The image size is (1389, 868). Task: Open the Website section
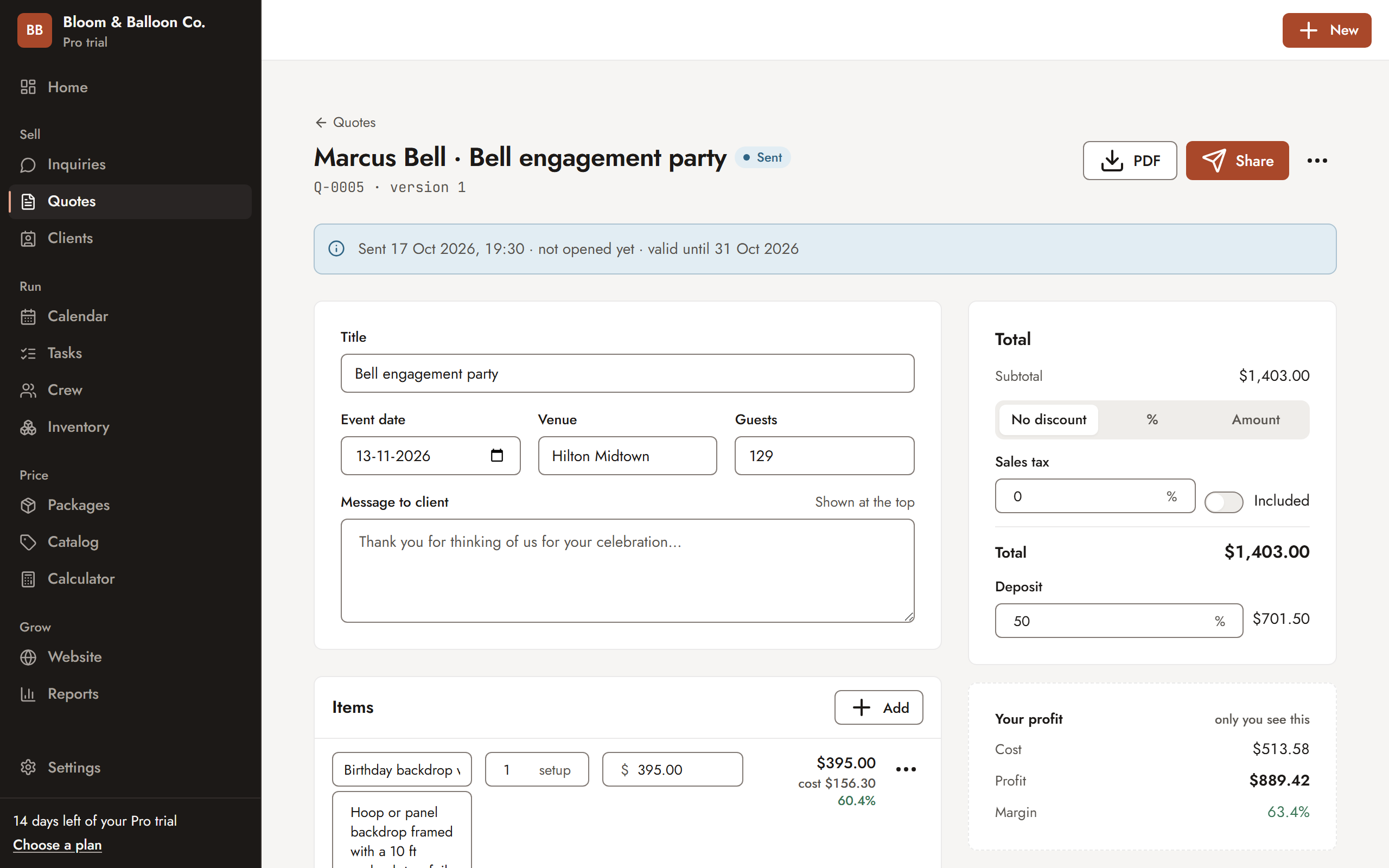[130, 657]
